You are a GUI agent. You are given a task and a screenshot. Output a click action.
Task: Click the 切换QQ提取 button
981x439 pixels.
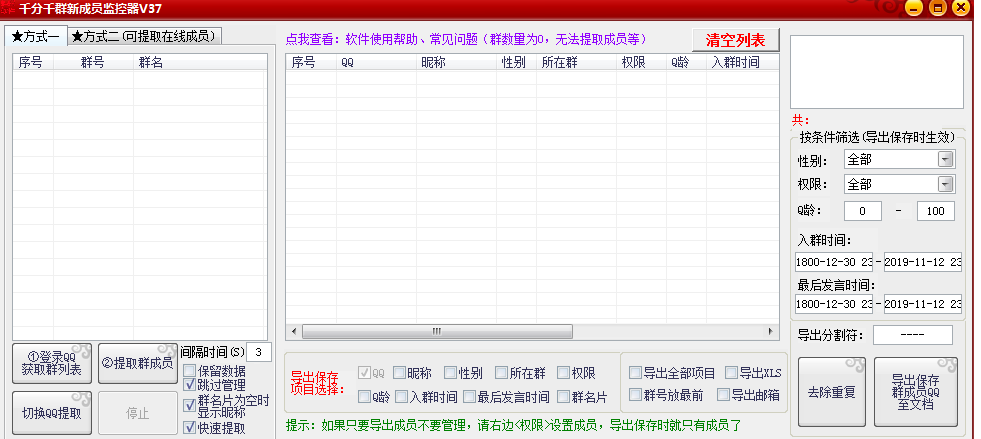(52, 413)
